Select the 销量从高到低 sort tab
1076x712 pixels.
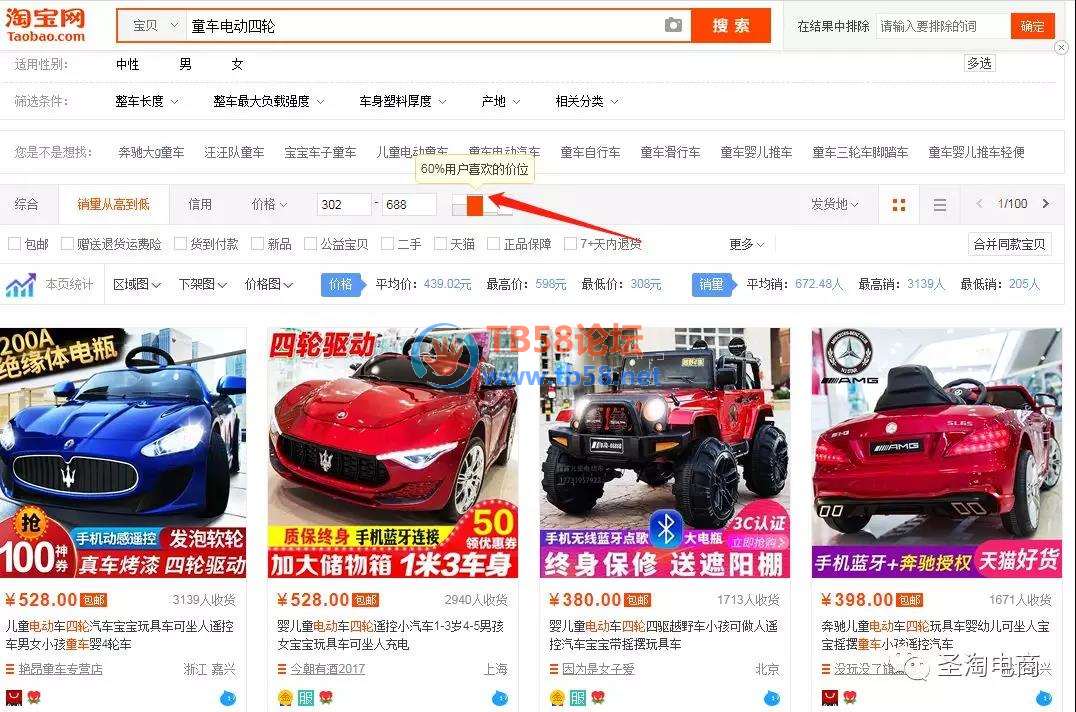pyautogui.click(x=113, y=204)
